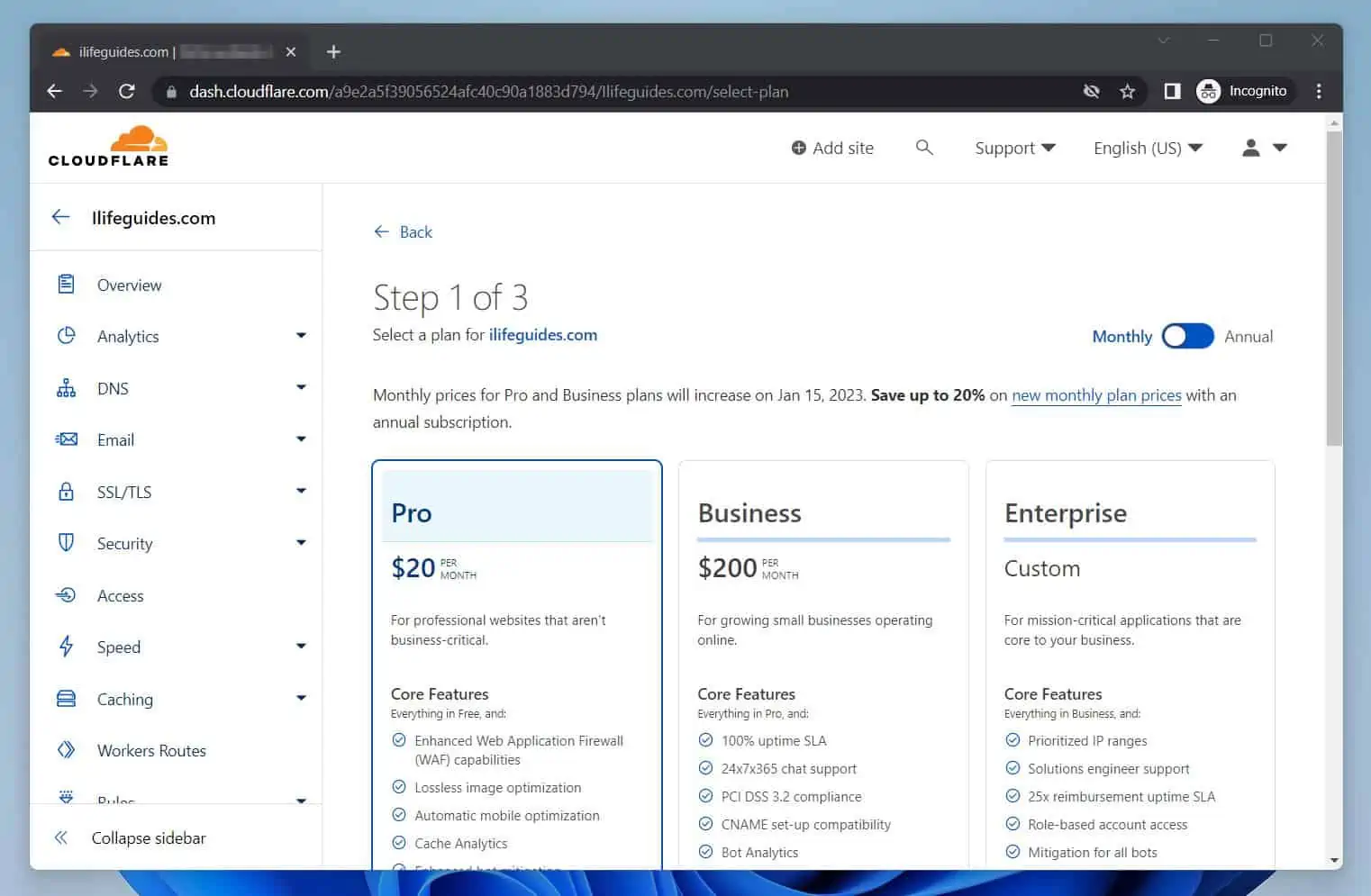This screenshot has width=1371, height=896.
Task: Reload the page in the browser
Action: (127, 91)
